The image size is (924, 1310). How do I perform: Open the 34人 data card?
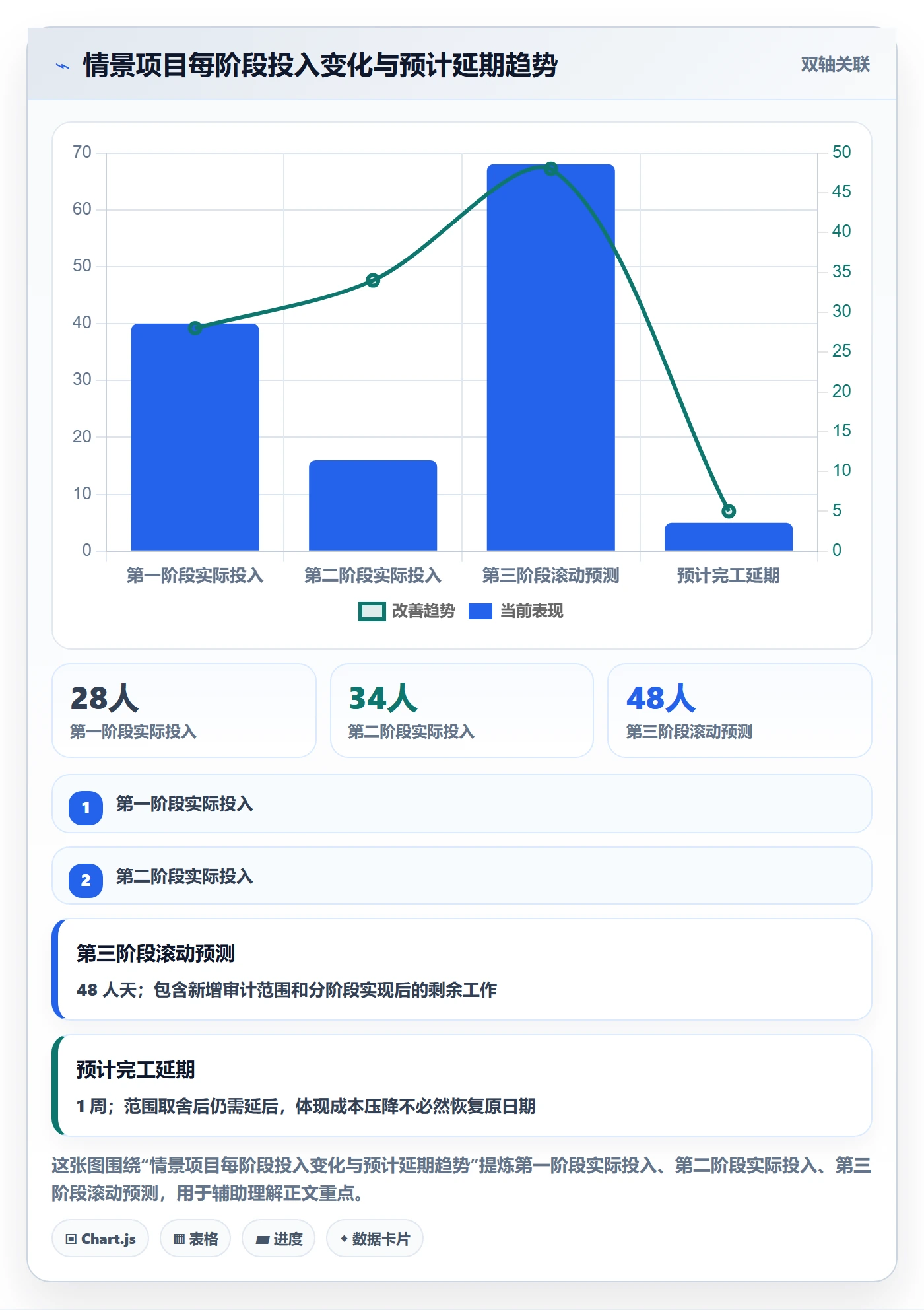click(462, 710)
